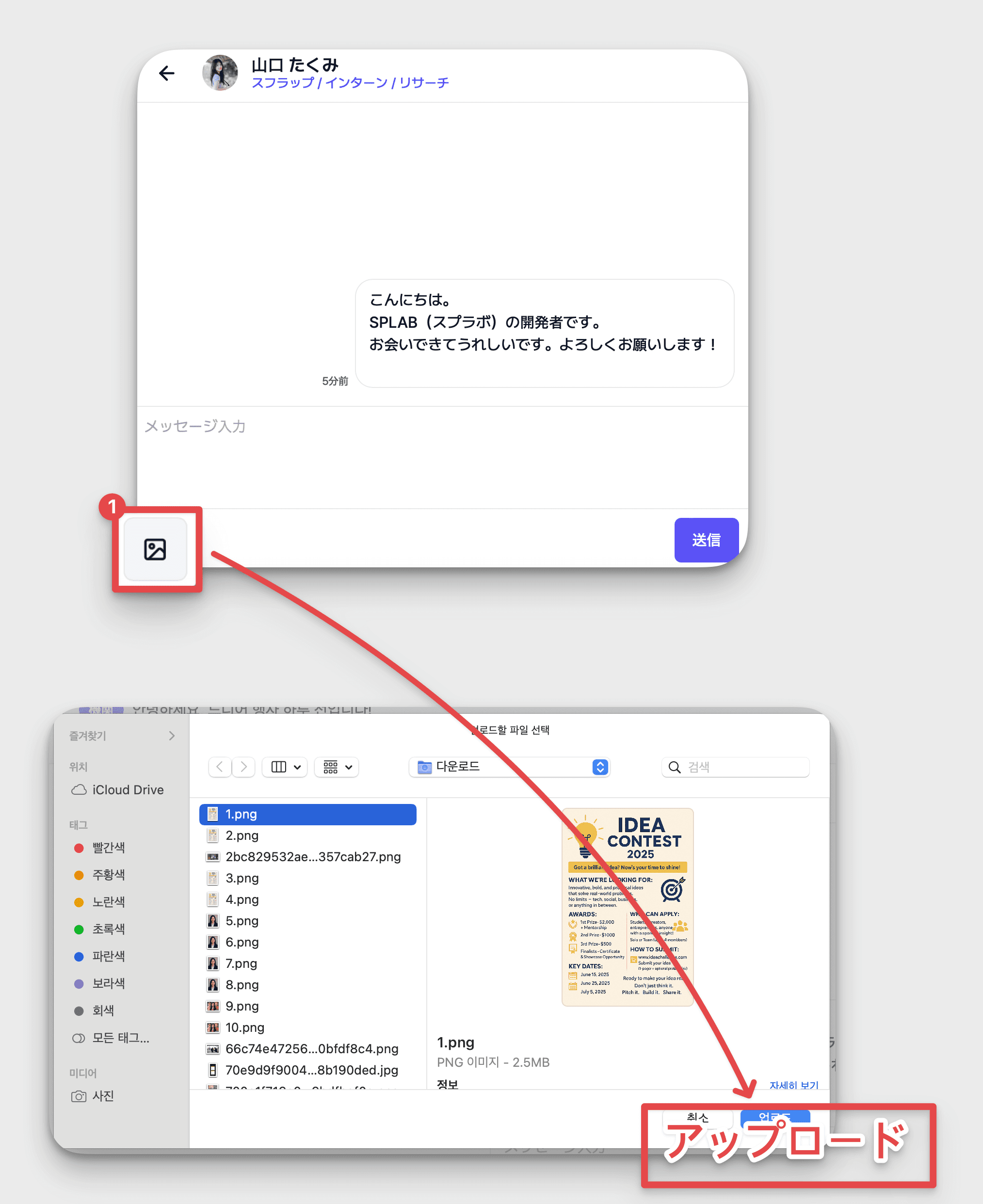This screenshot has width=983, height=1204.
Task: Expand the 즐겨찾기 sidebar section
Action: pos(172,735)
